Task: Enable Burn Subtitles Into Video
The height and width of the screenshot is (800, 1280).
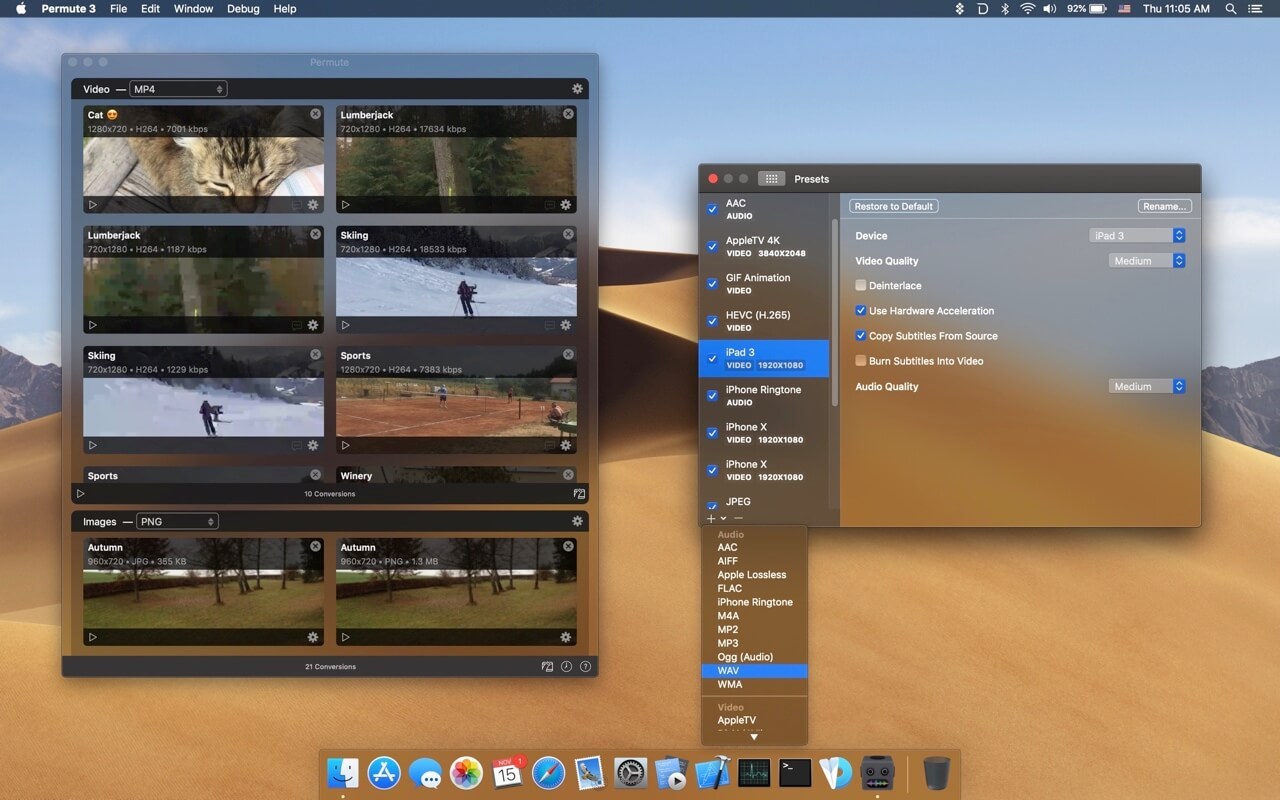Action: (861, 361)
